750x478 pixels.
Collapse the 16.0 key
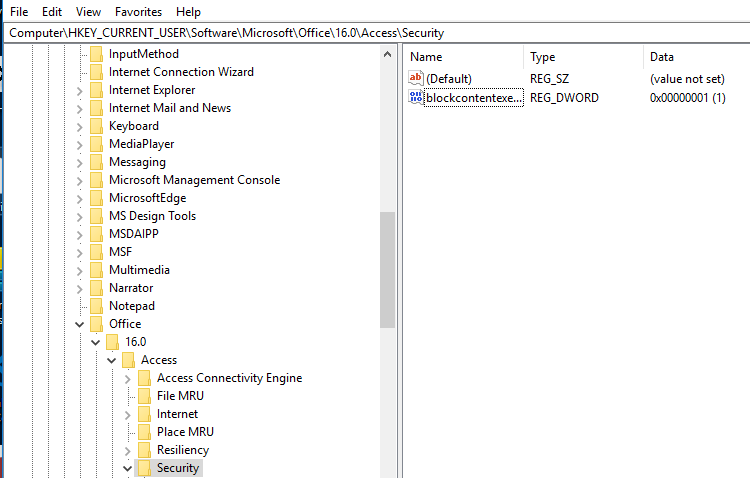click(x=96, y=343)
